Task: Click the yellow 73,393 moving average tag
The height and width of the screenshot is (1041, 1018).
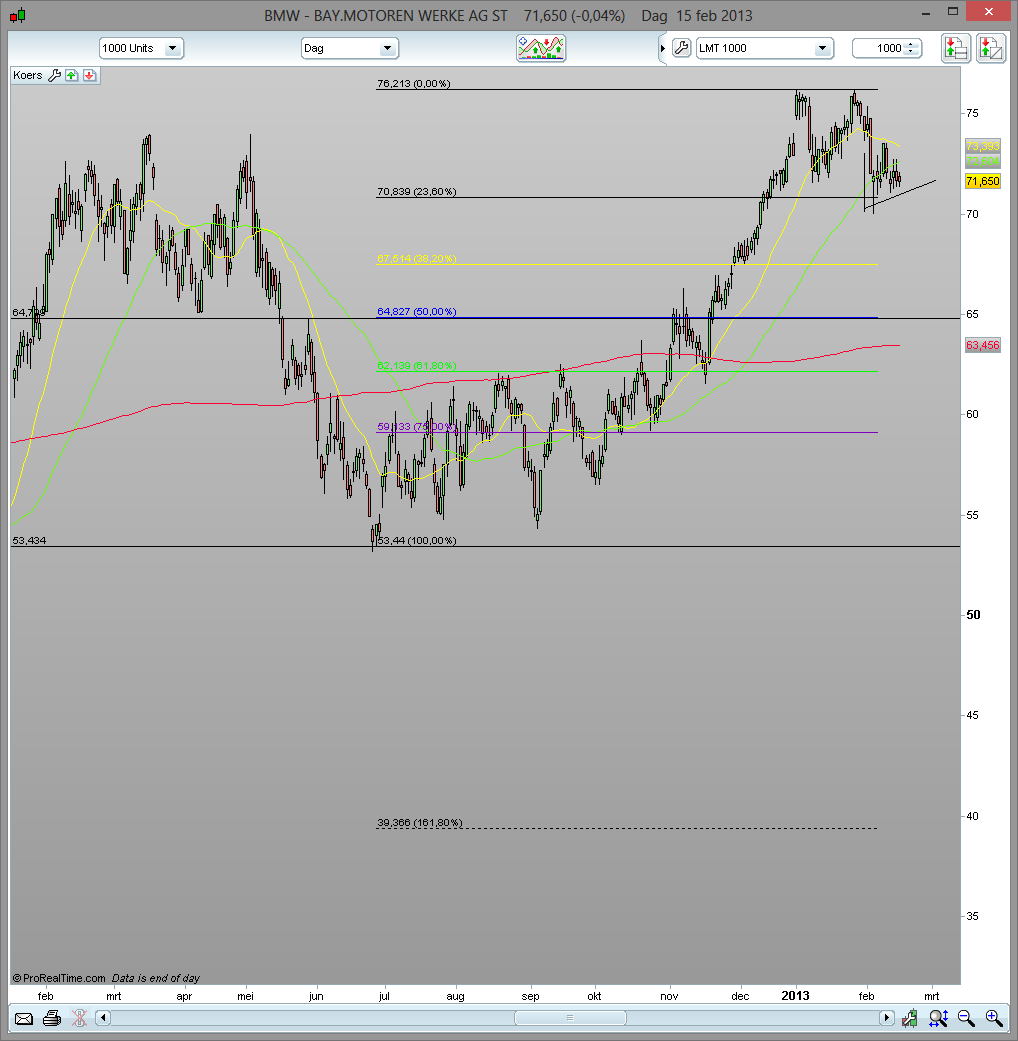Action: click(983, 146)
